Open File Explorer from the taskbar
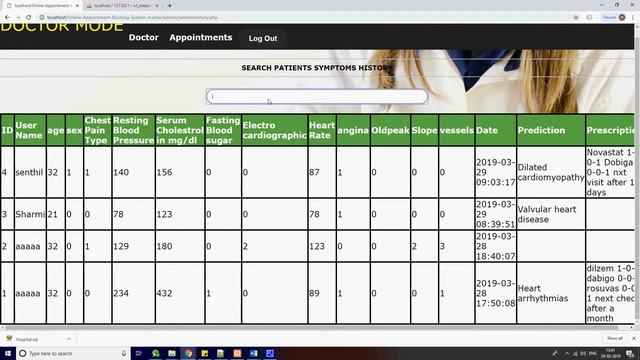The image size is (640, 360). coord(172,353)
